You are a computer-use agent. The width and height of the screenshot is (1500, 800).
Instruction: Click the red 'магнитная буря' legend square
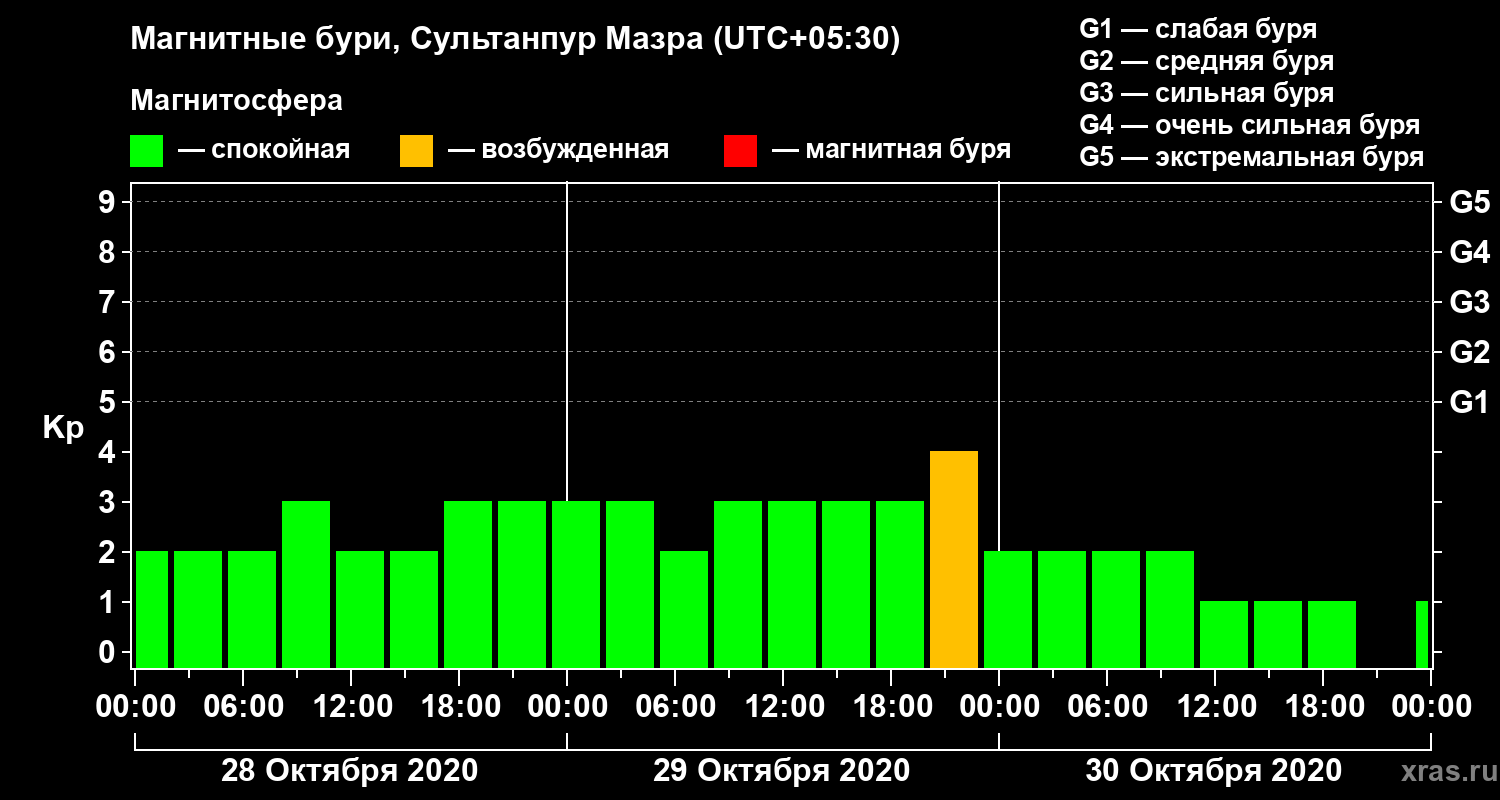click(x=741, y=151)
